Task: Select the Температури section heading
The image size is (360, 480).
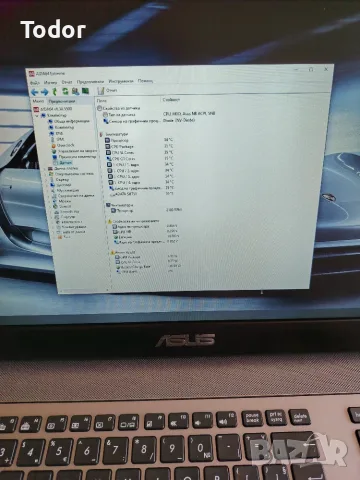Action: pyautogui.click(x=114, y=134)
